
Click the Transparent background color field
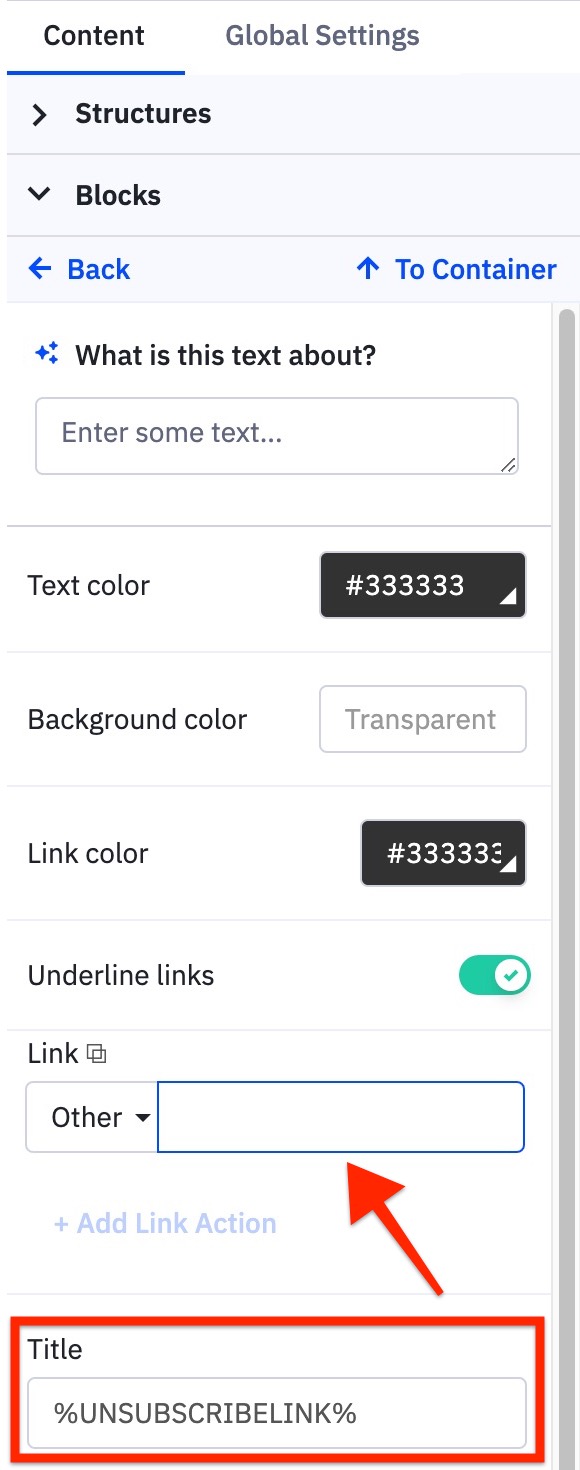click(423, 719)
